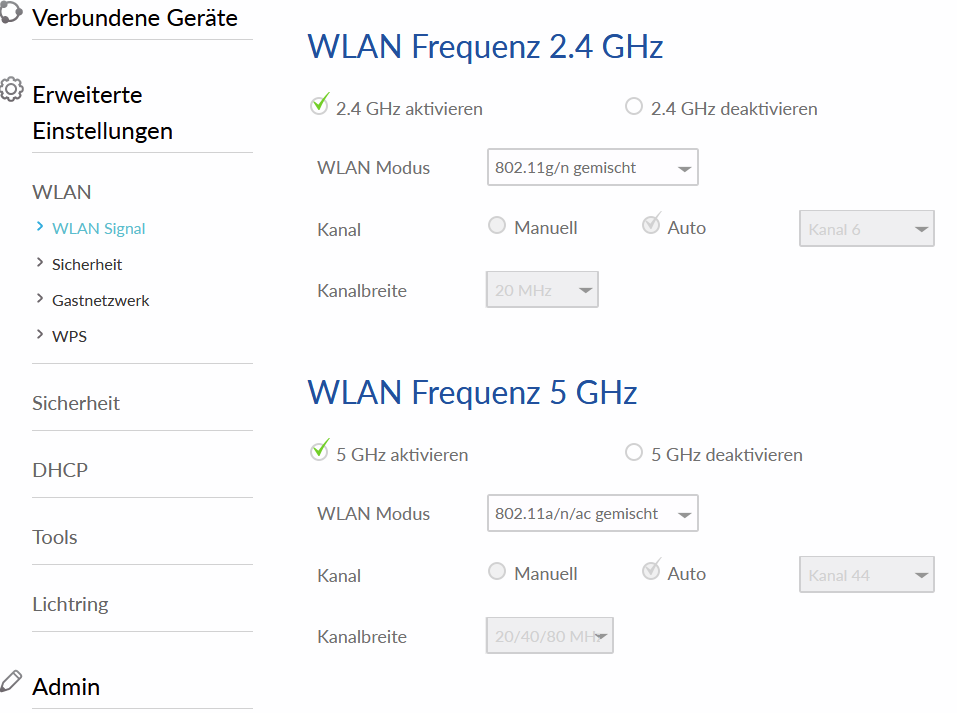Expand the 20 MHz Kanalbreite dropdown
Viewport: 957px width, 713px height.
541,291
